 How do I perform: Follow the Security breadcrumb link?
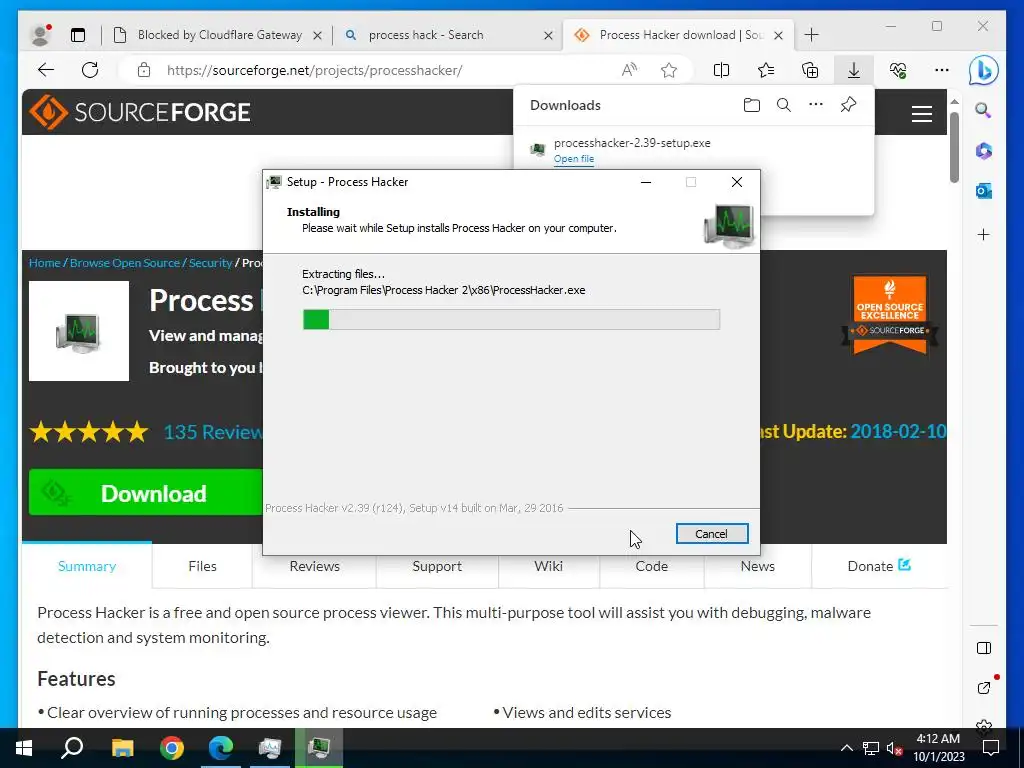click(x=210, y=263)
